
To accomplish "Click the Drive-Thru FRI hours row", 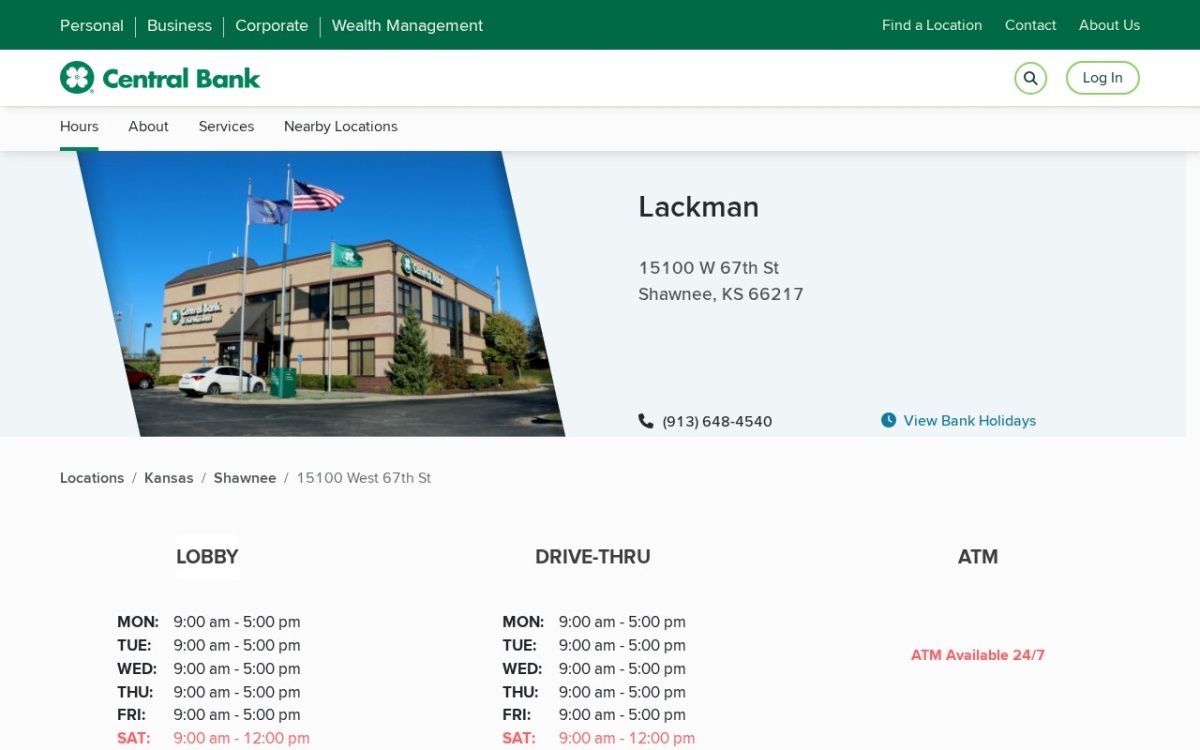I will (x=594, y=715).
